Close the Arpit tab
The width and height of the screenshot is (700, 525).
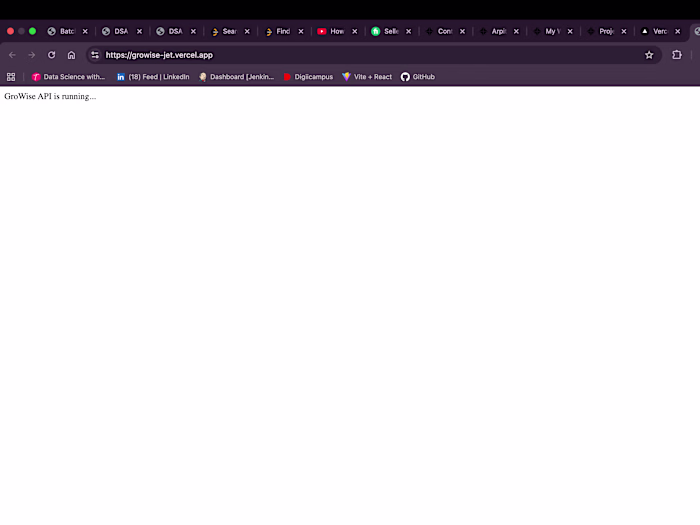(x=517, y=31)
